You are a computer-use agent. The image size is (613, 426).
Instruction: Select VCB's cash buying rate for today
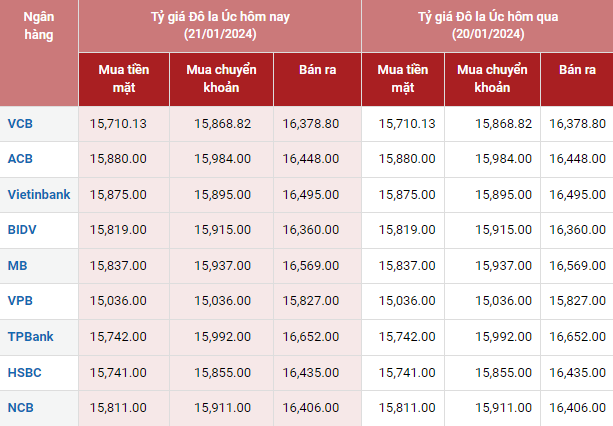point(118,123)
